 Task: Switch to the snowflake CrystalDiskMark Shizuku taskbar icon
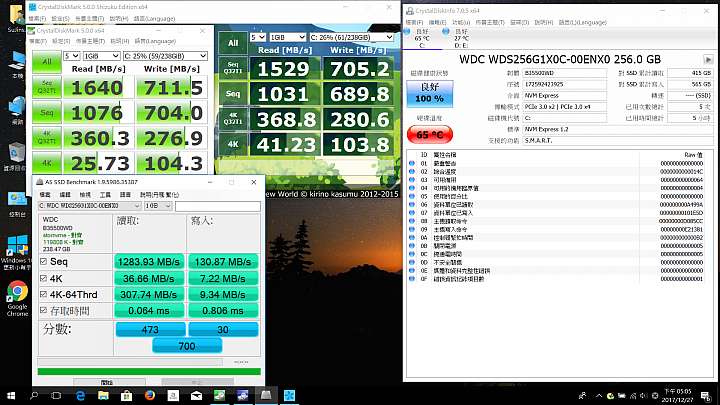point(289,395)
